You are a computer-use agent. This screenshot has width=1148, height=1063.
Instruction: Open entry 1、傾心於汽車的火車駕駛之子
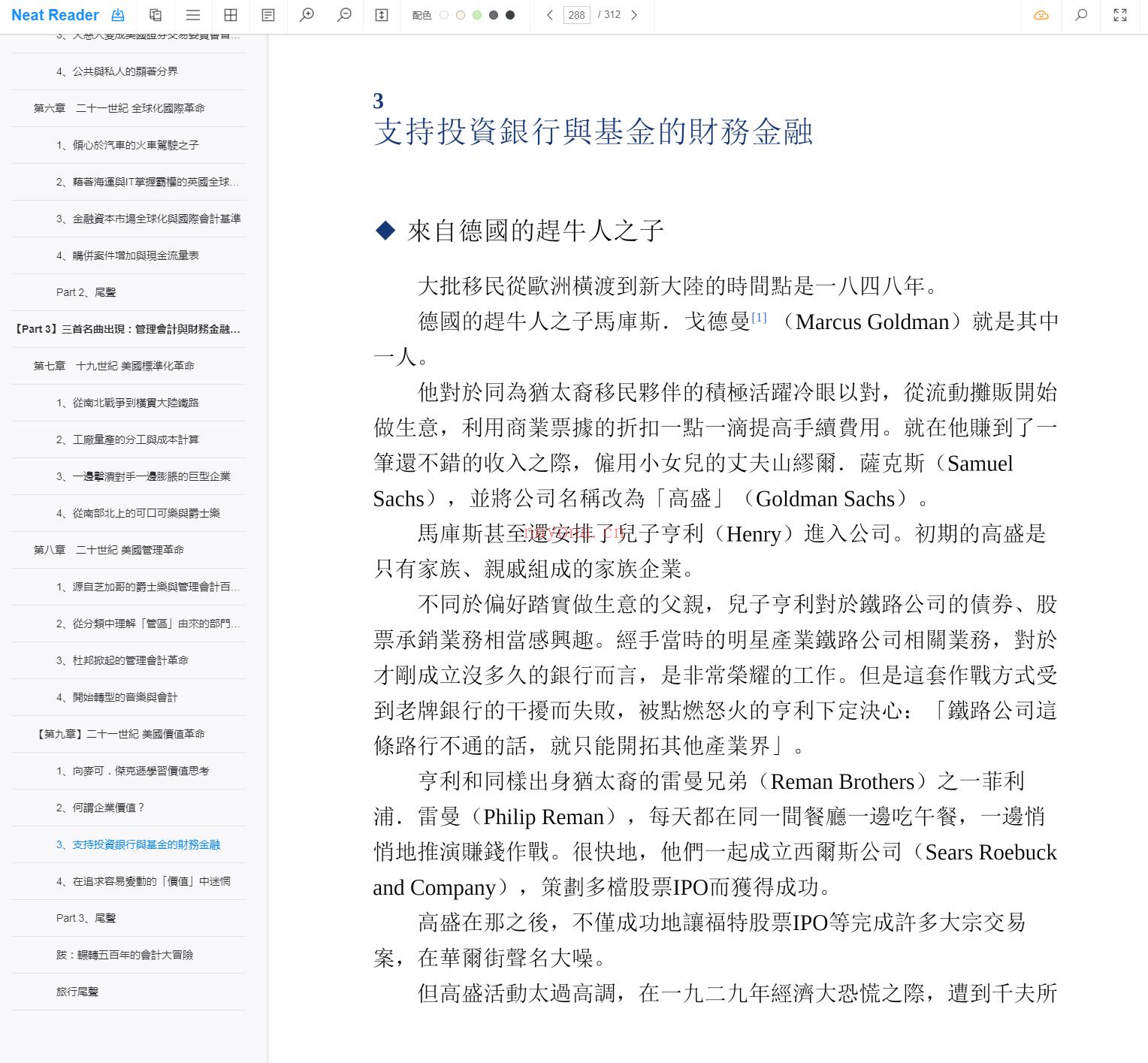coord(128,145)
